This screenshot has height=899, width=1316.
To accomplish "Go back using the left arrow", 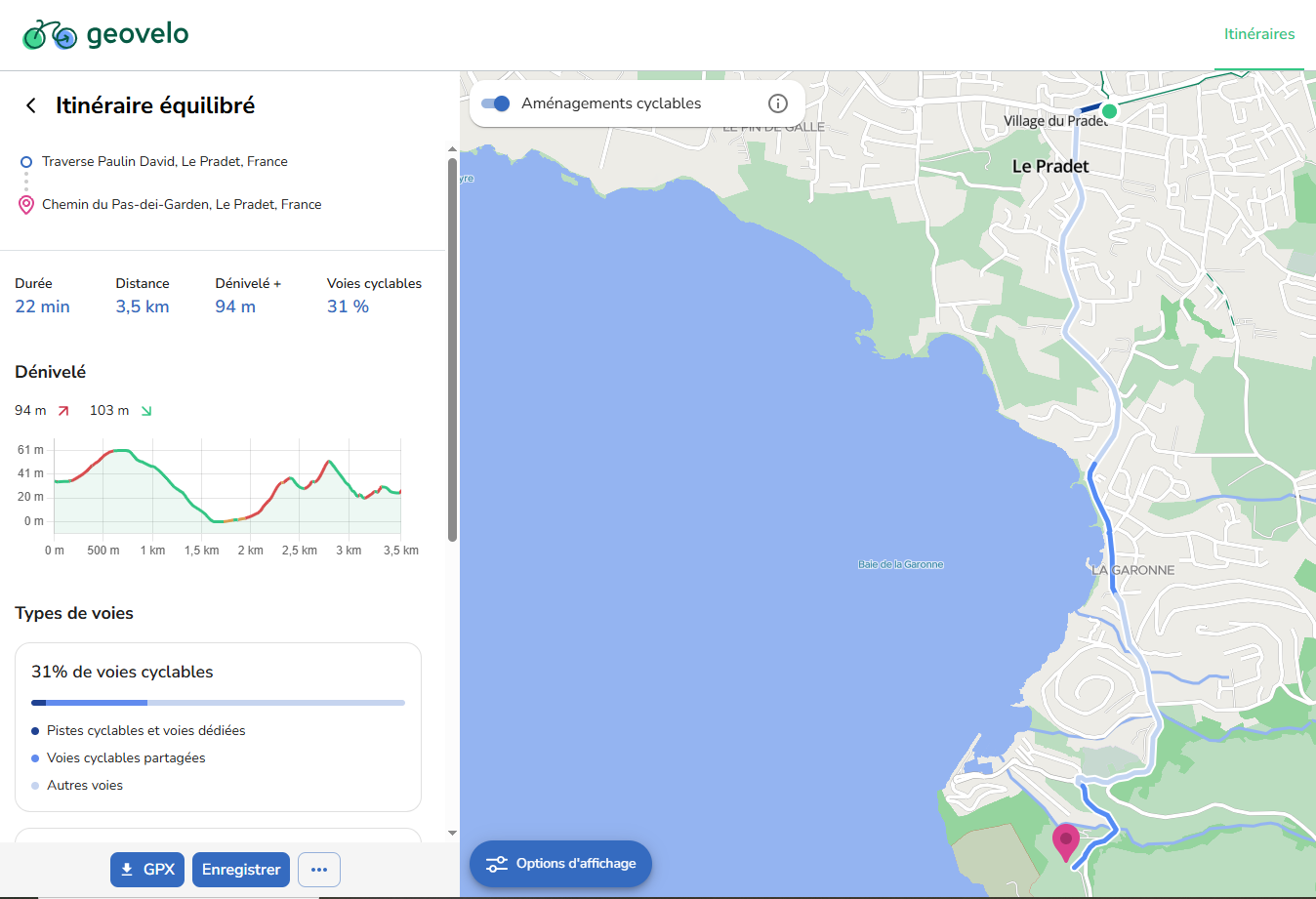I will coord(31,105).
